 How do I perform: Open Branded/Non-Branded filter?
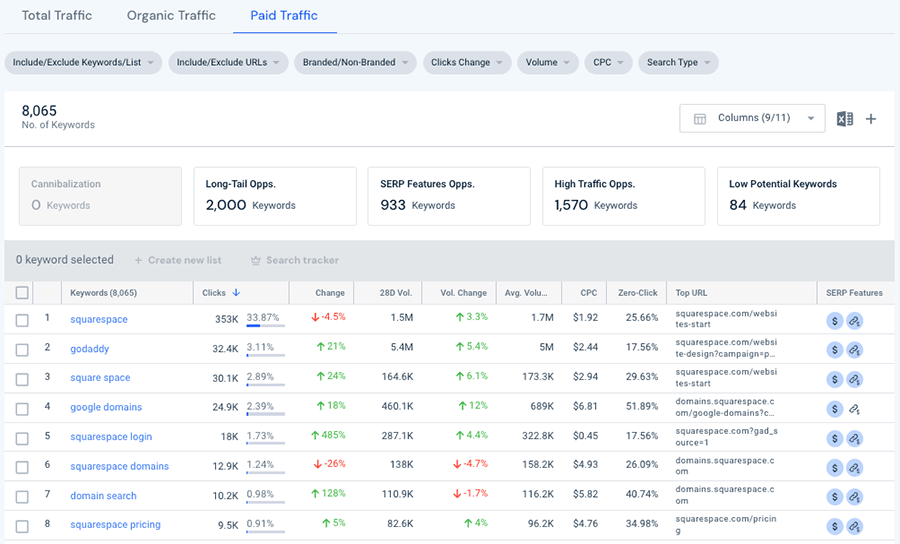pyautogui.click(x=355, y=63)
